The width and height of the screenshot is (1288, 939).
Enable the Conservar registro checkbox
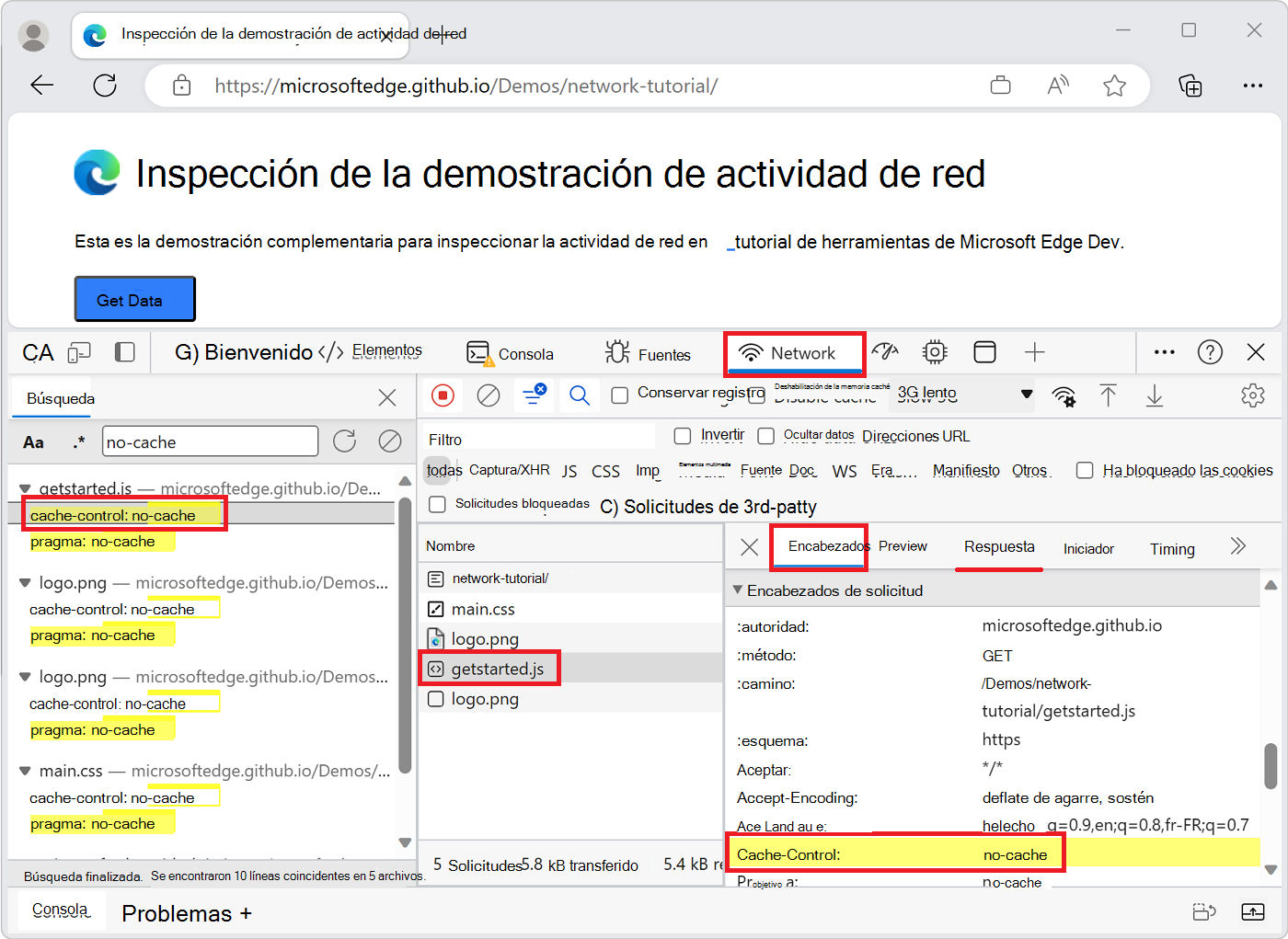618,394
